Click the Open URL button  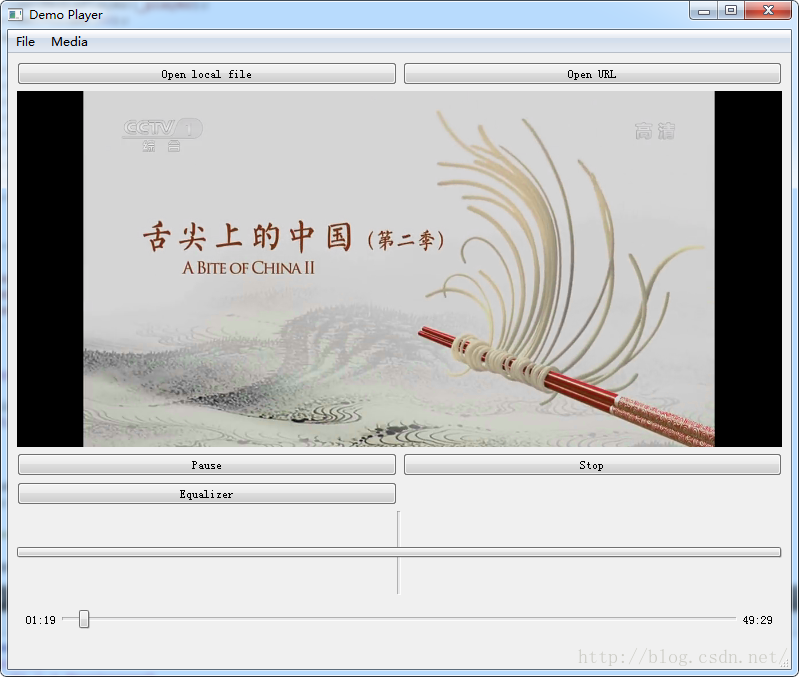592,74
